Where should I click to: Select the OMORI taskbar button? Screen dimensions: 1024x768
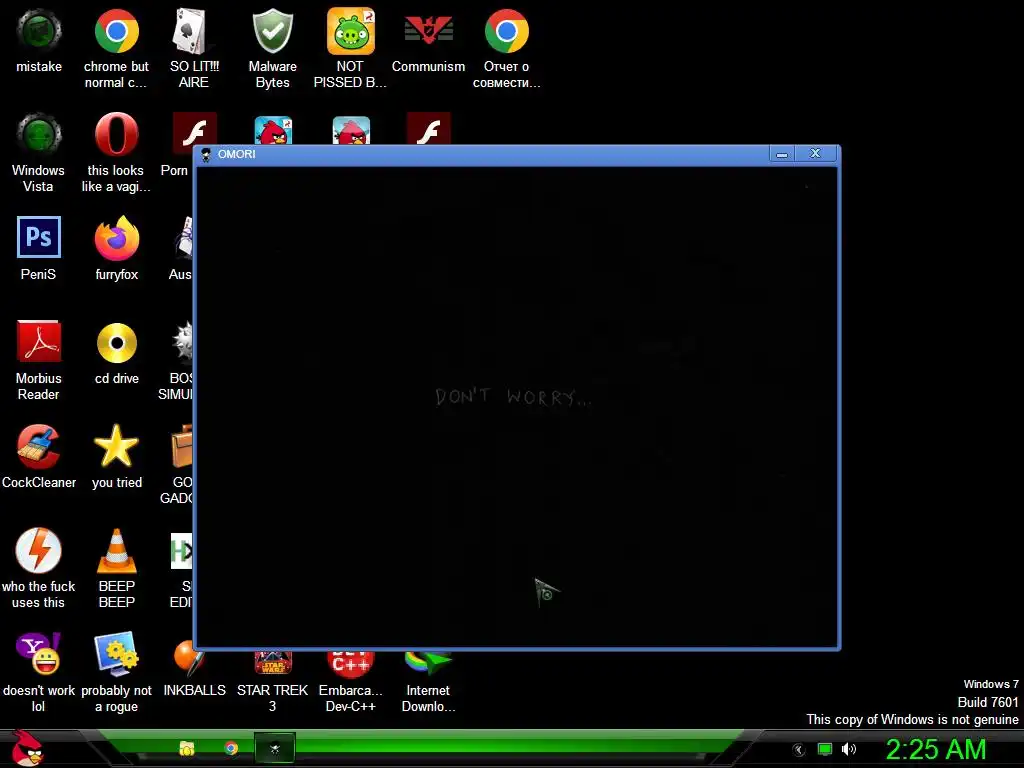coord(274,748)
